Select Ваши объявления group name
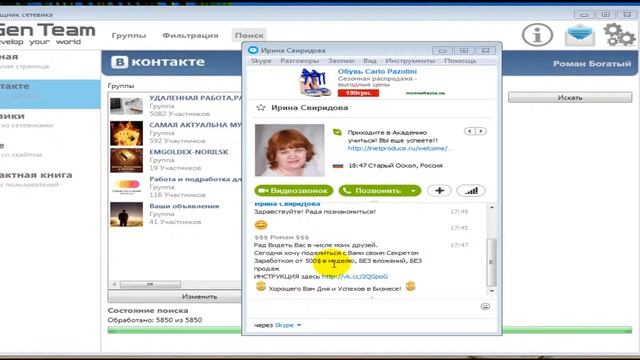The width and height of the screenshot is (640, 360). tap(184, 206)
